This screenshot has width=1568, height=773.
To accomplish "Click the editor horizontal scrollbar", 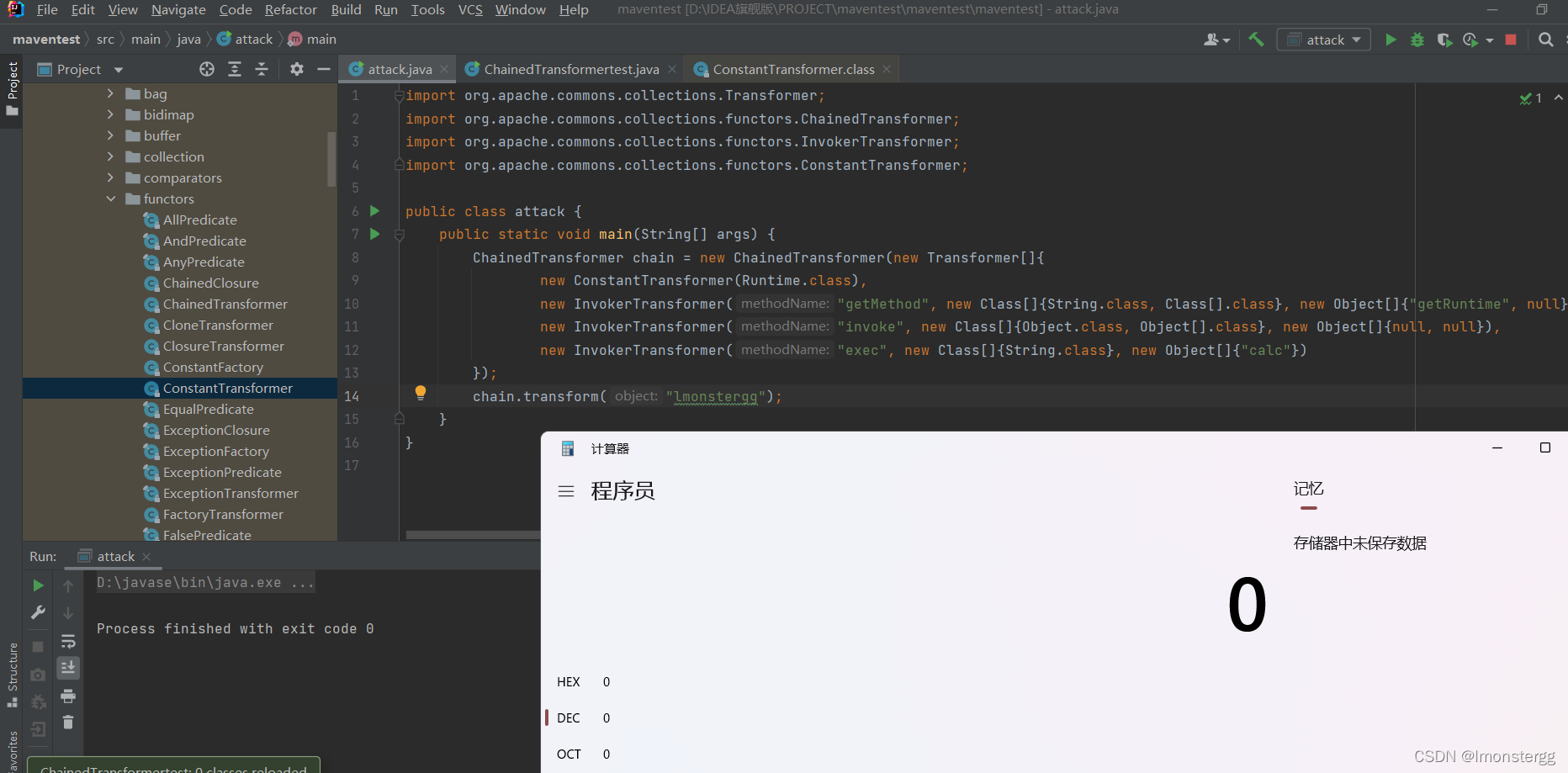I will pyautogui.click(x=473, y=535).
